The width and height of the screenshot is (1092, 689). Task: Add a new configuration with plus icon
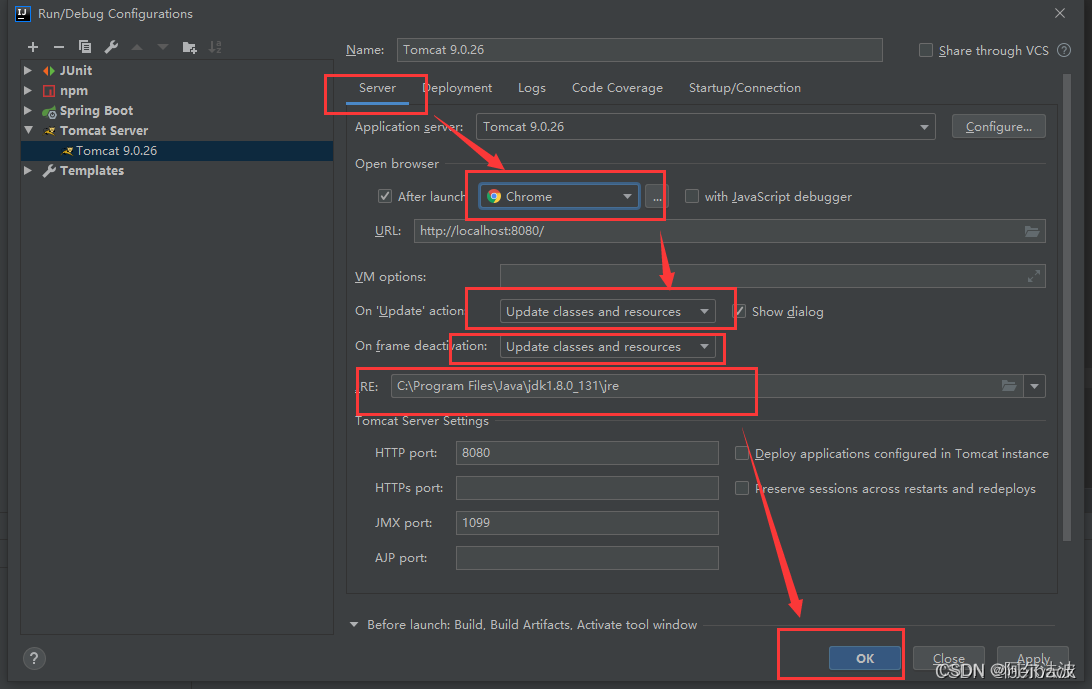(33, 47)
